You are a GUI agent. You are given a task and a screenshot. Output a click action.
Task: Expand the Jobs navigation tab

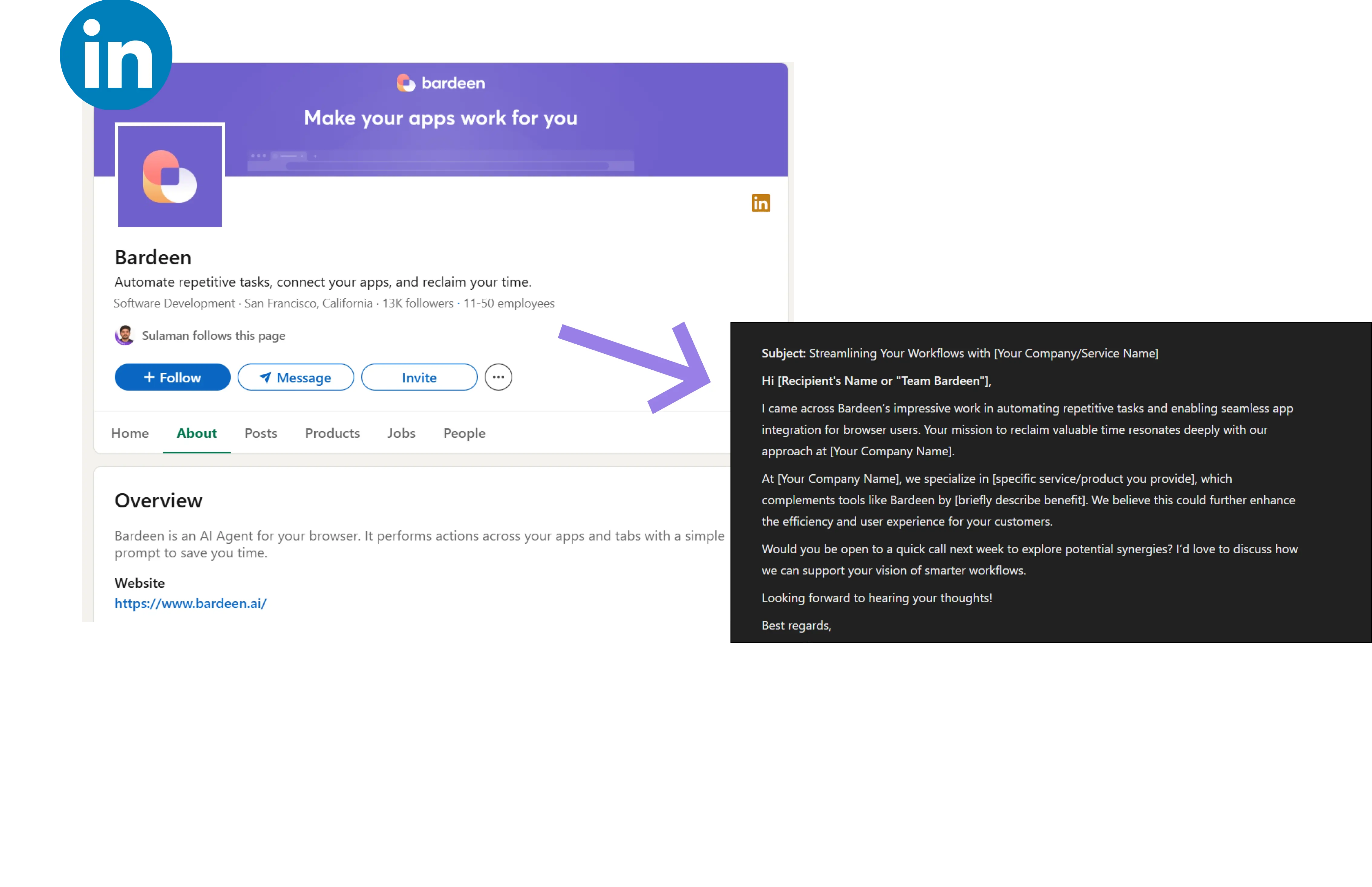[401, 433]
